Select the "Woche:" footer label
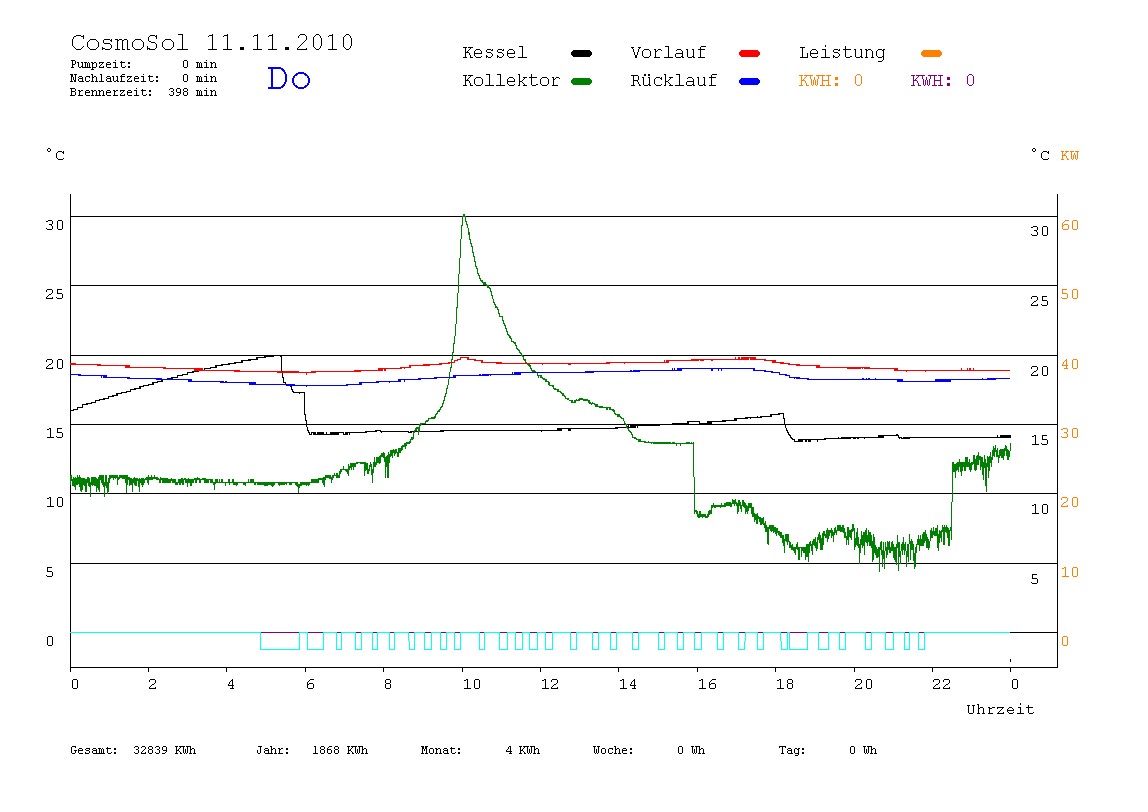The image size is (1148, 812). (x=613, y=750)
